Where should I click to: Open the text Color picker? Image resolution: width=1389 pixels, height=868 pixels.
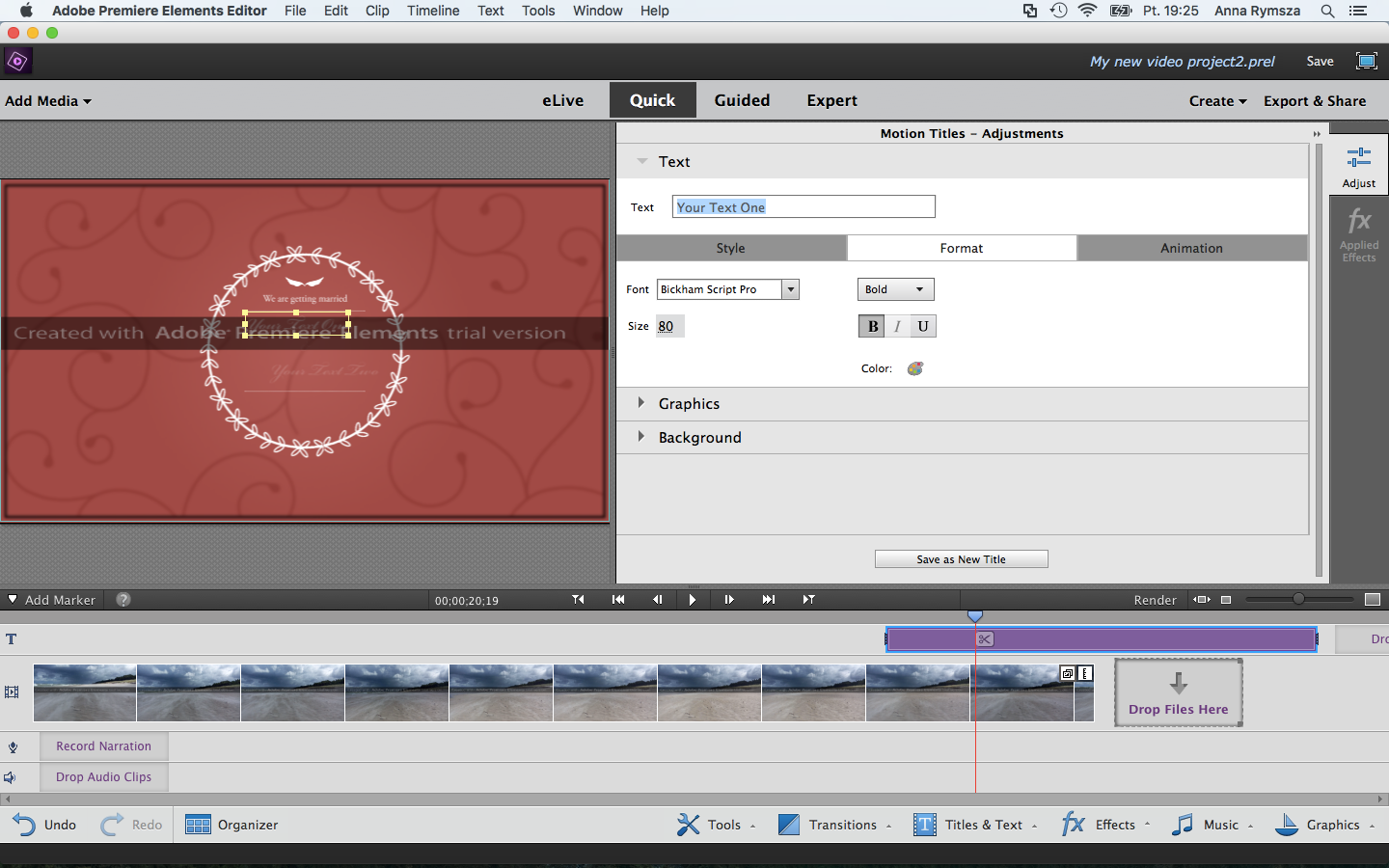coord(915,368)
